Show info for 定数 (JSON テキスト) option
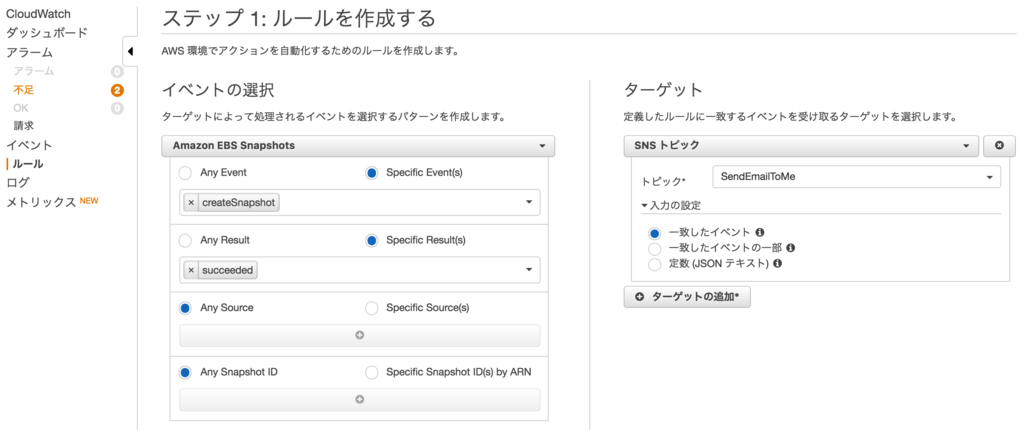This screenshot has width=1024, height=430. [778, 264]
